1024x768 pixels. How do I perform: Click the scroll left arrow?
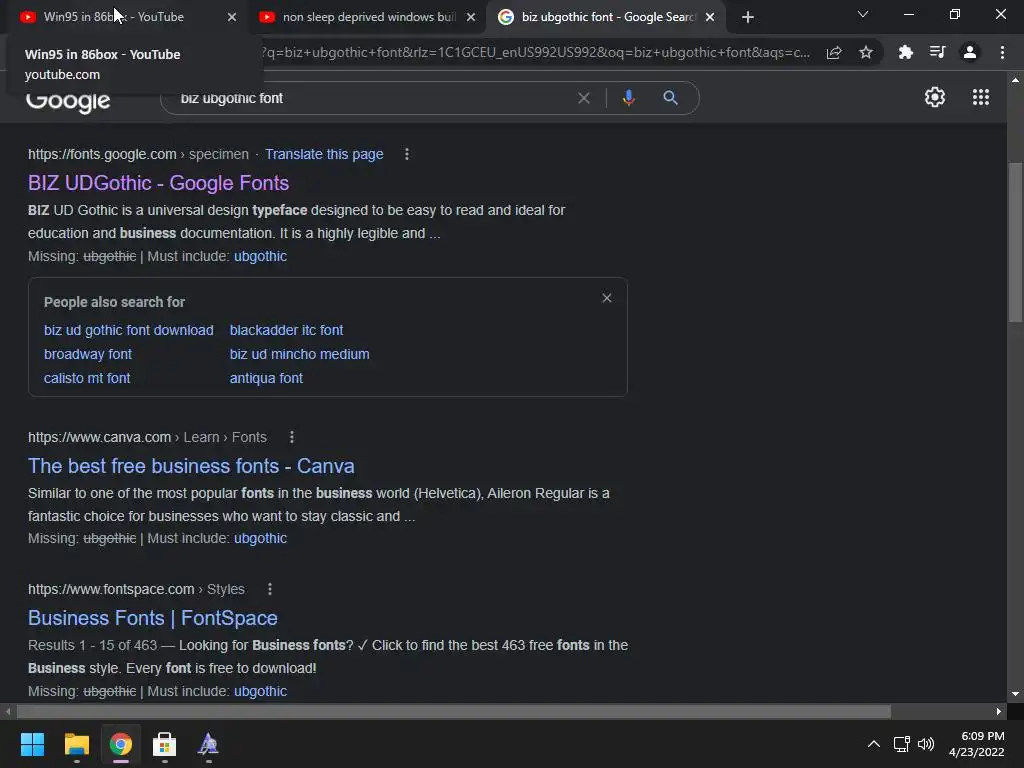(x=8, y=711)
